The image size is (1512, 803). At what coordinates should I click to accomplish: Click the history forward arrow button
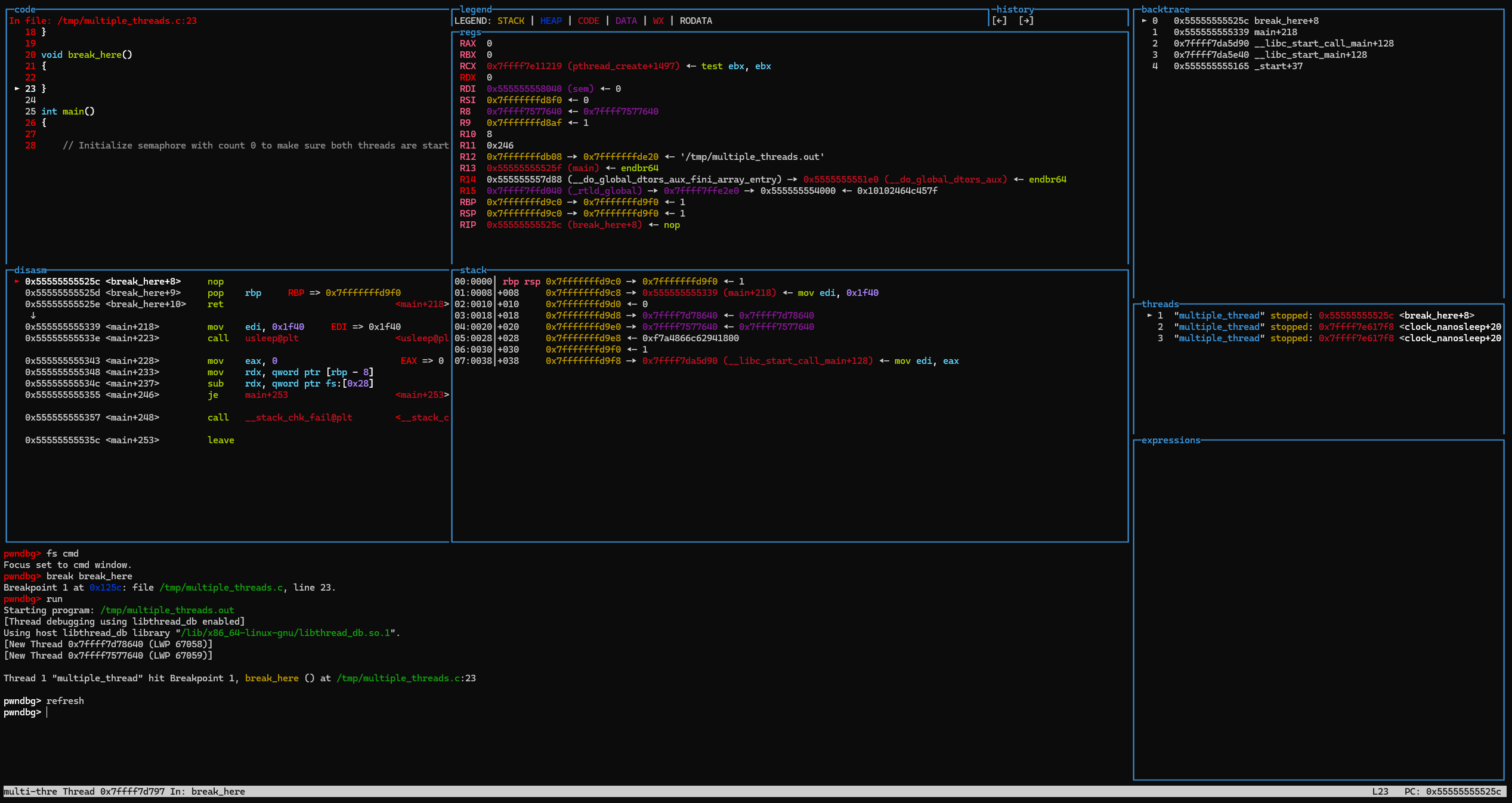[x=1026, y=21]
